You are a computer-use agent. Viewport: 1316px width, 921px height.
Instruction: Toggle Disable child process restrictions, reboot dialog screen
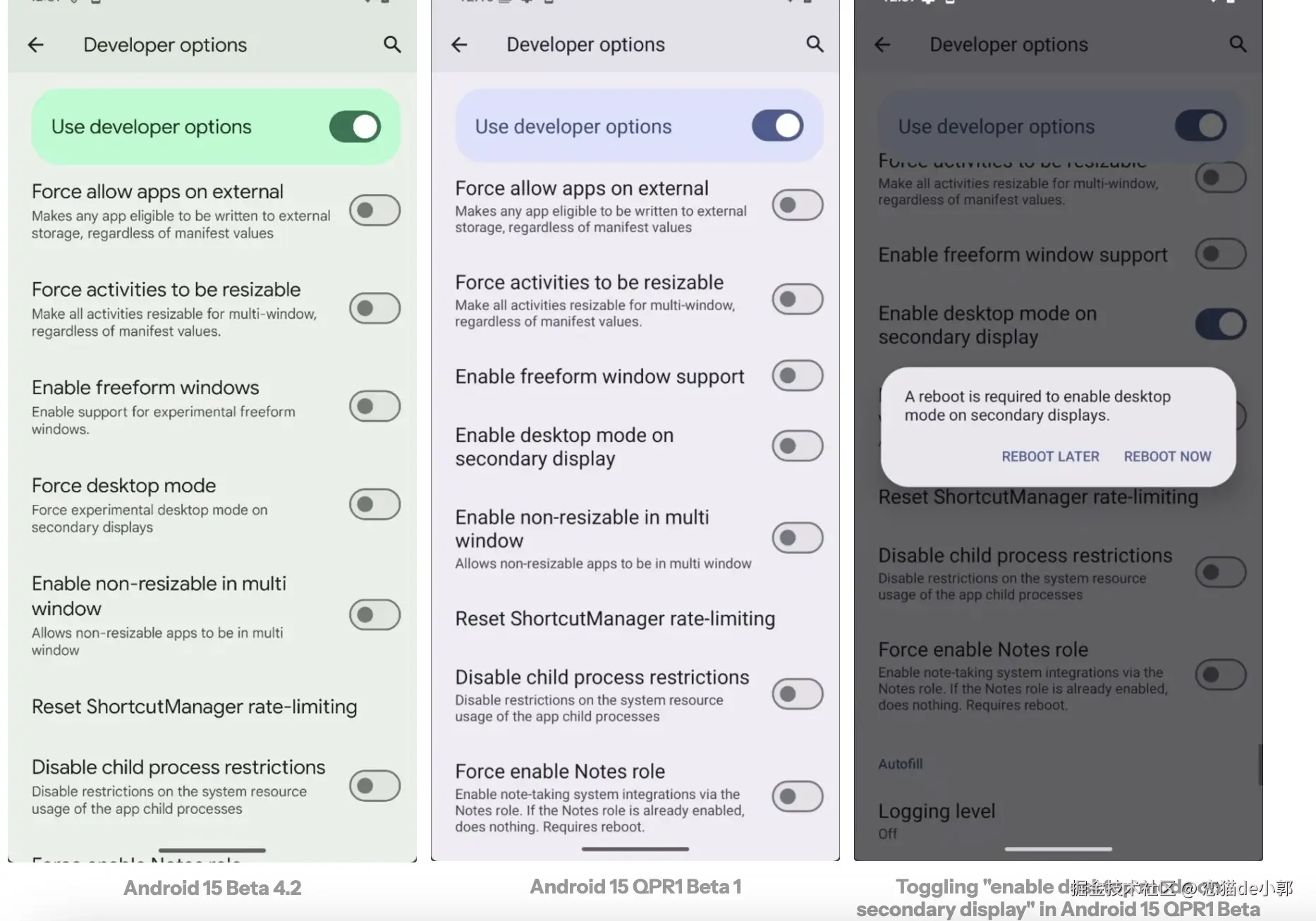[1221, 572]
